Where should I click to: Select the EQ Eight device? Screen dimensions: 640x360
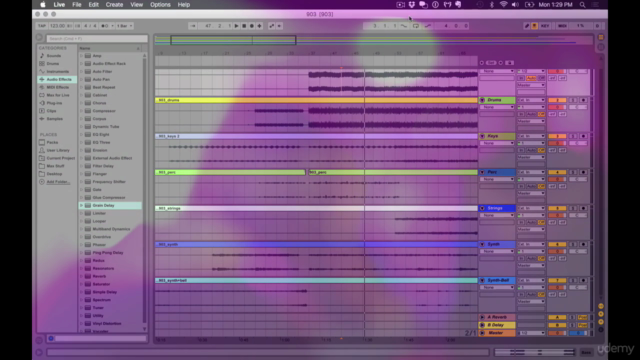click(101, 134)
